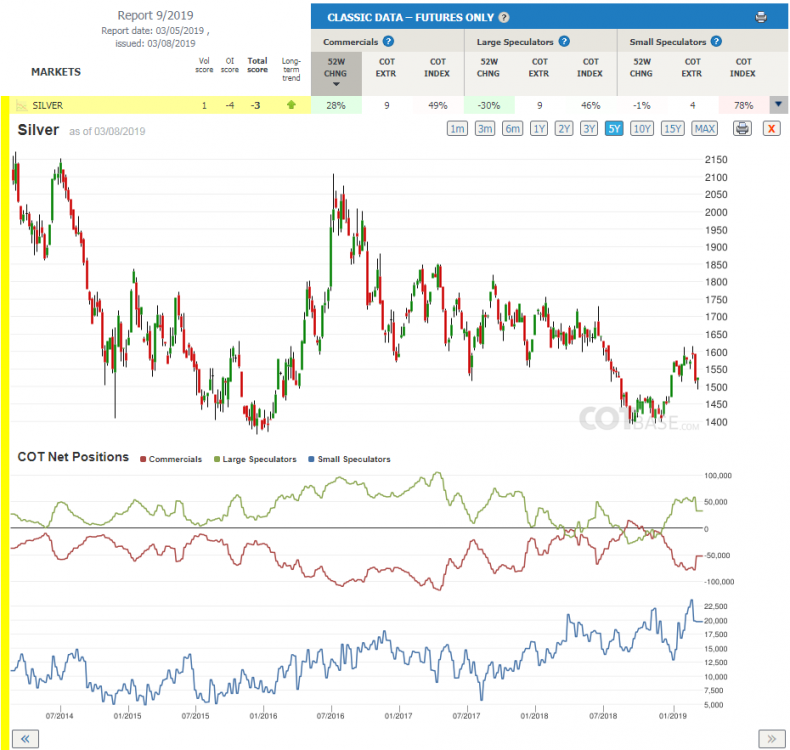Sort by Vol score column
This screenshot has width=790, height=750.
(204, 65)
